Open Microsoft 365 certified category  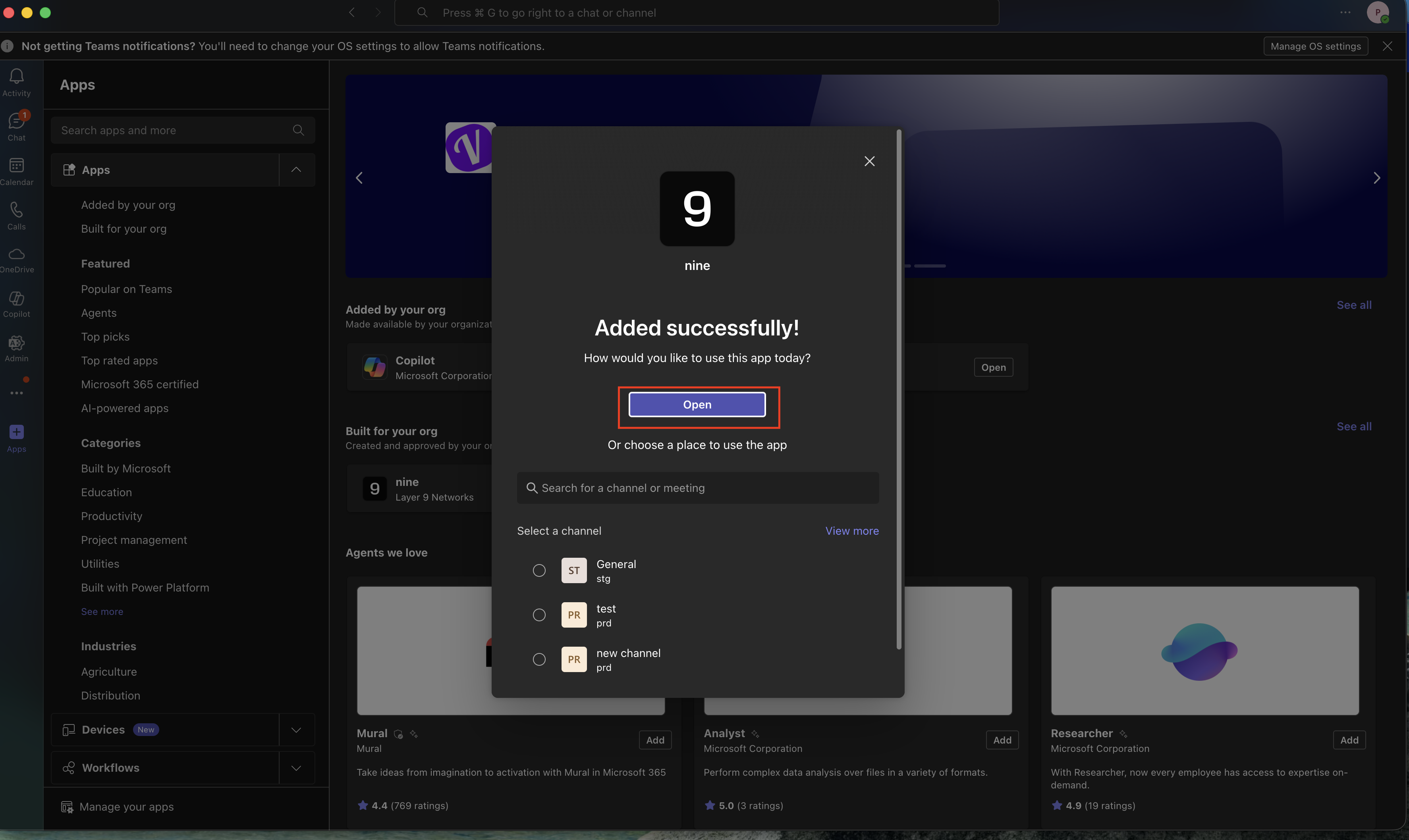(x=140, y=384)
